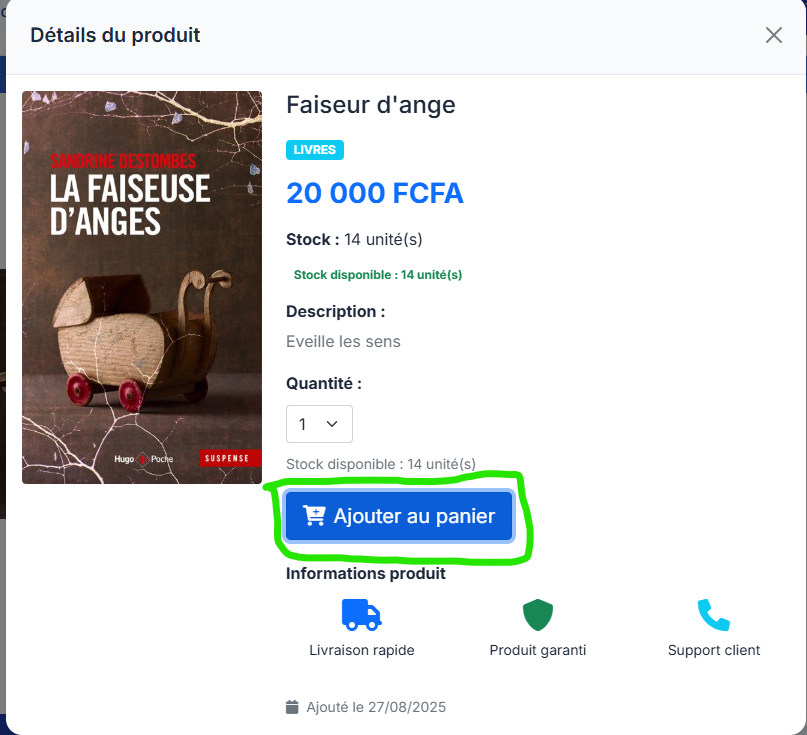Click the calendar icon beside the added date

pos(292,707)
